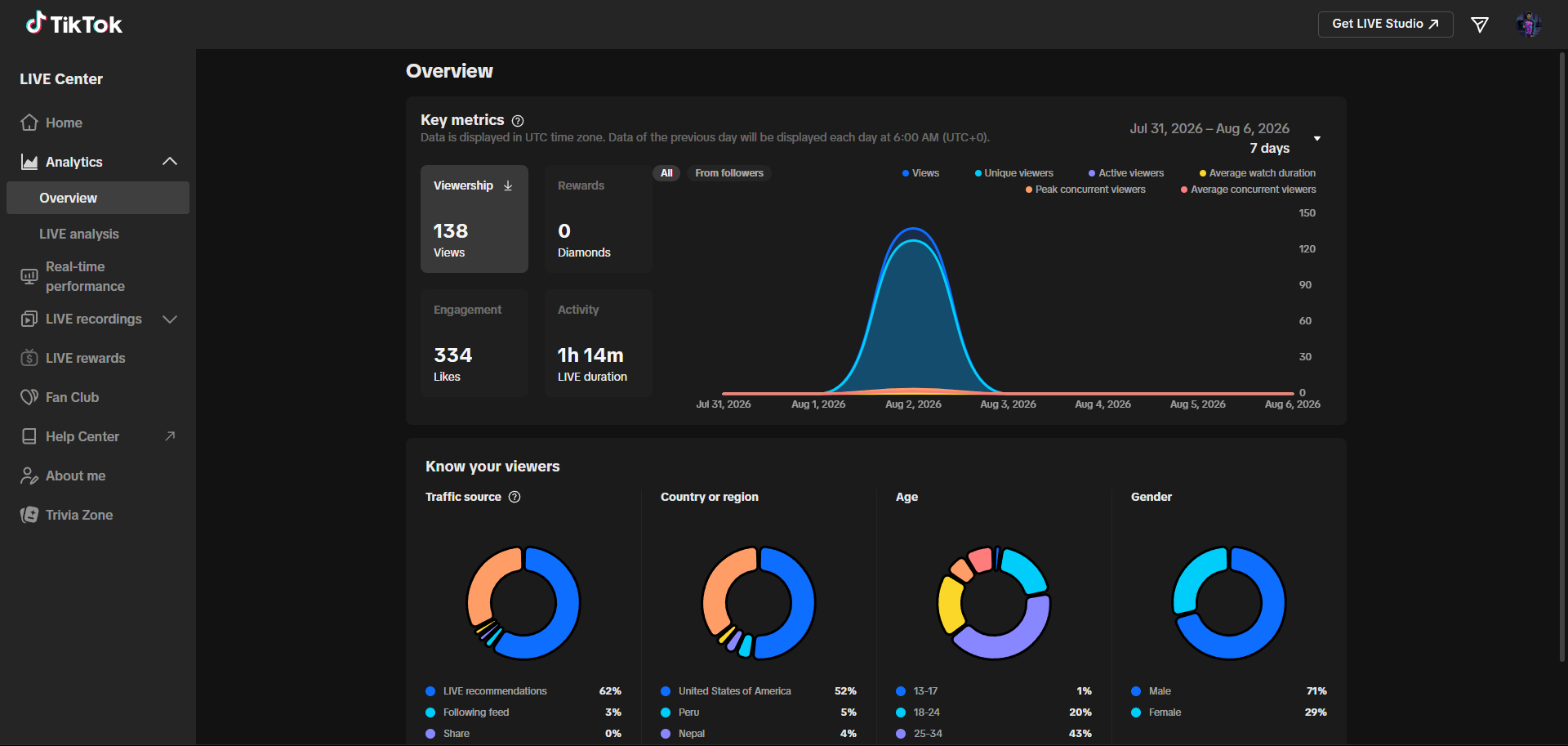Go to Home via house icon
Image resolution: width=1568 pixels, height=746 pixels.
(29, 123)
